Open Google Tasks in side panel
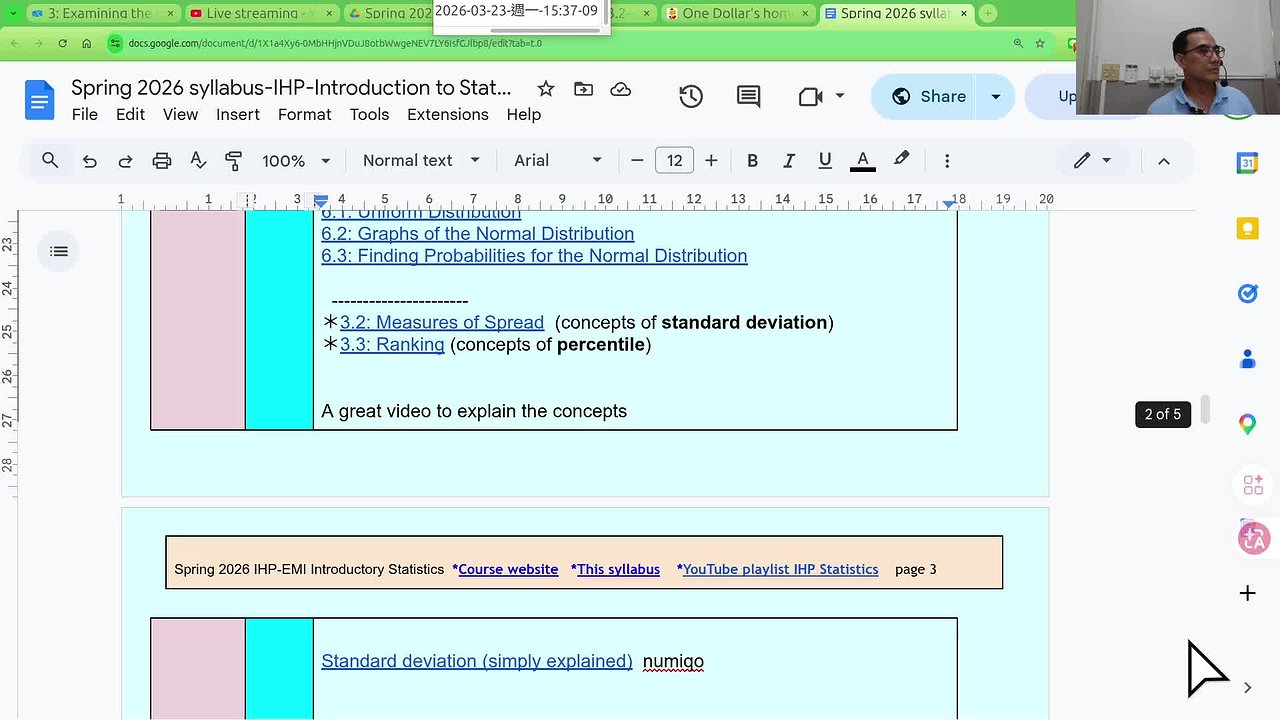The height and width of the screenshot is (720, 1280). click(1247, 293)
